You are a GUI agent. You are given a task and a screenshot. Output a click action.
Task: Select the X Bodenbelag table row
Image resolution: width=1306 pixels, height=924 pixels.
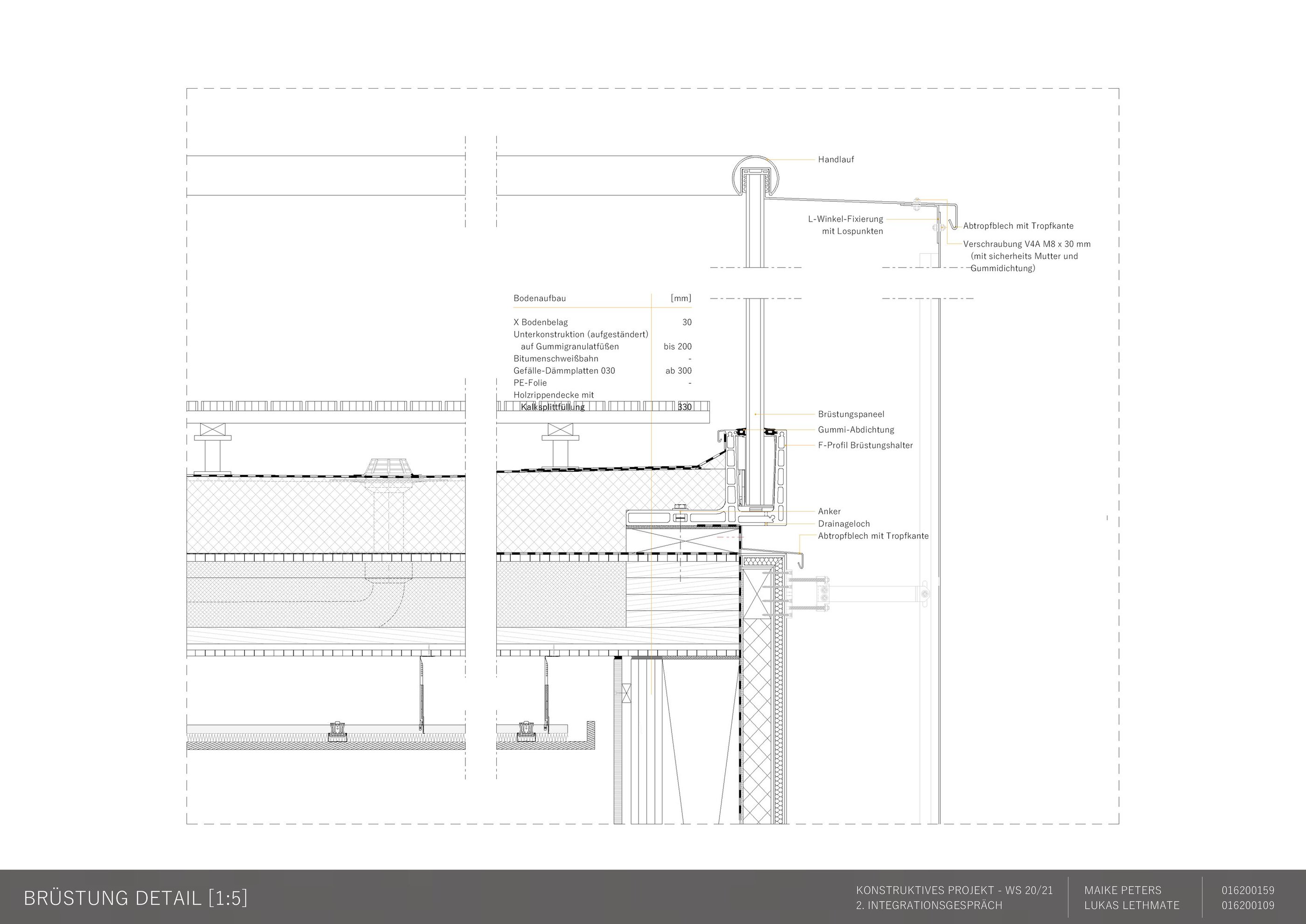tap(540, 323)
